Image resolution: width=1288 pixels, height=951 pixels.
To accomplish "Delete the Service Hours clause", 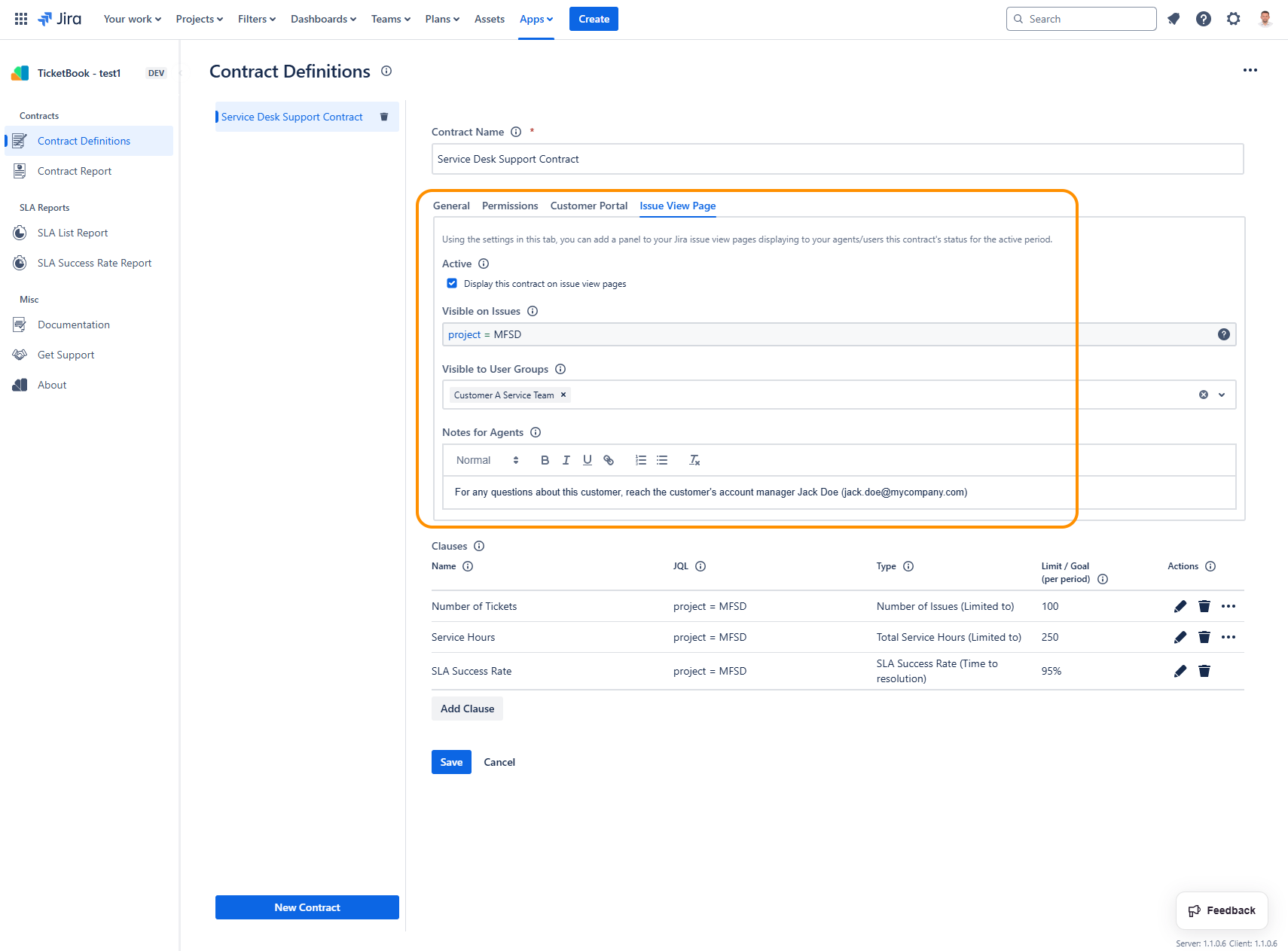I will [1204, 637].
